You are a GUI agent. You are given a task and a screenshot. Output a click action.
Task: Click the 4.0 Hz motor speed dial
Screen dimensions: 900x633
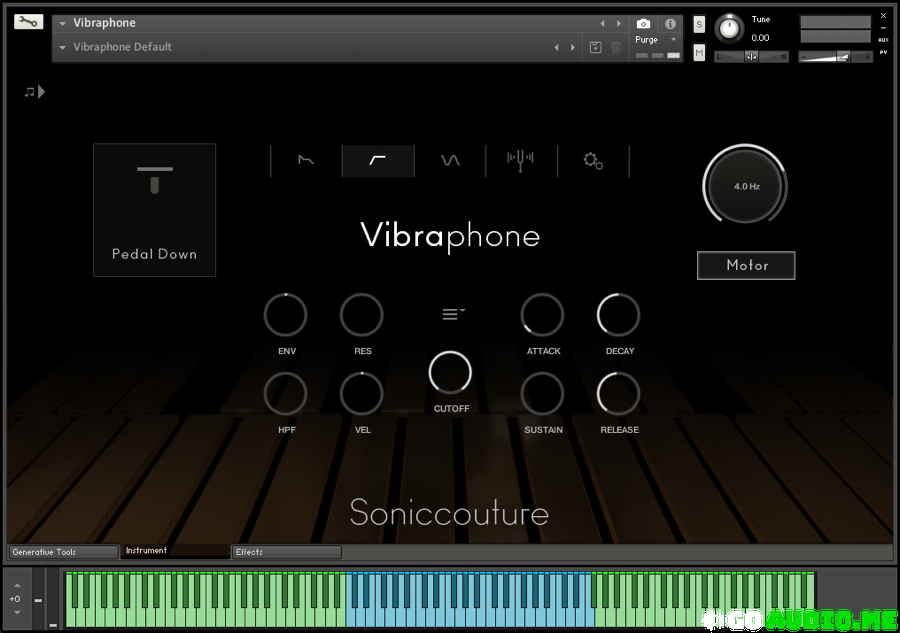[746, 187]
